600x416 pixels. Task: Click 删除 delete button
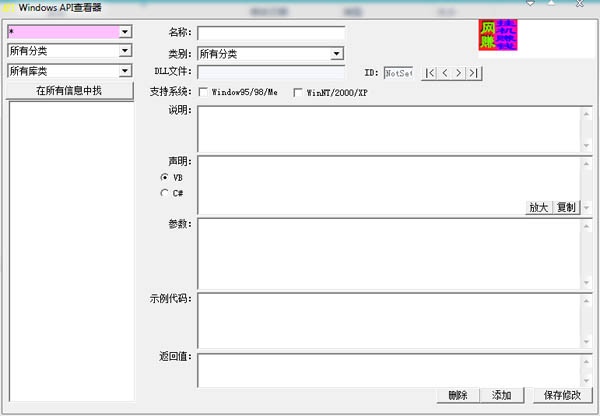(458, 395)
